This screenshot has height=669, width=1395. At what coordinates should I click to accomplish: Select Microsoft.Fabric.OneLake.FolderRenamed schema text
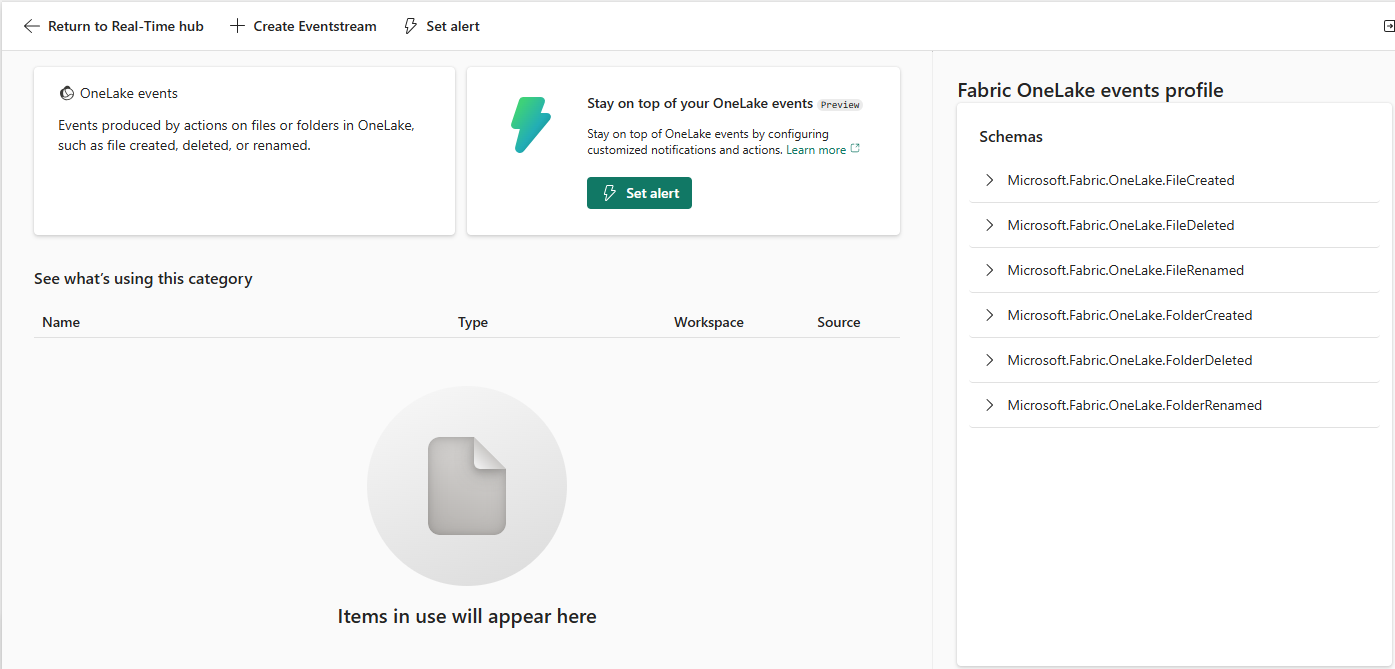tap(1135, 405)
